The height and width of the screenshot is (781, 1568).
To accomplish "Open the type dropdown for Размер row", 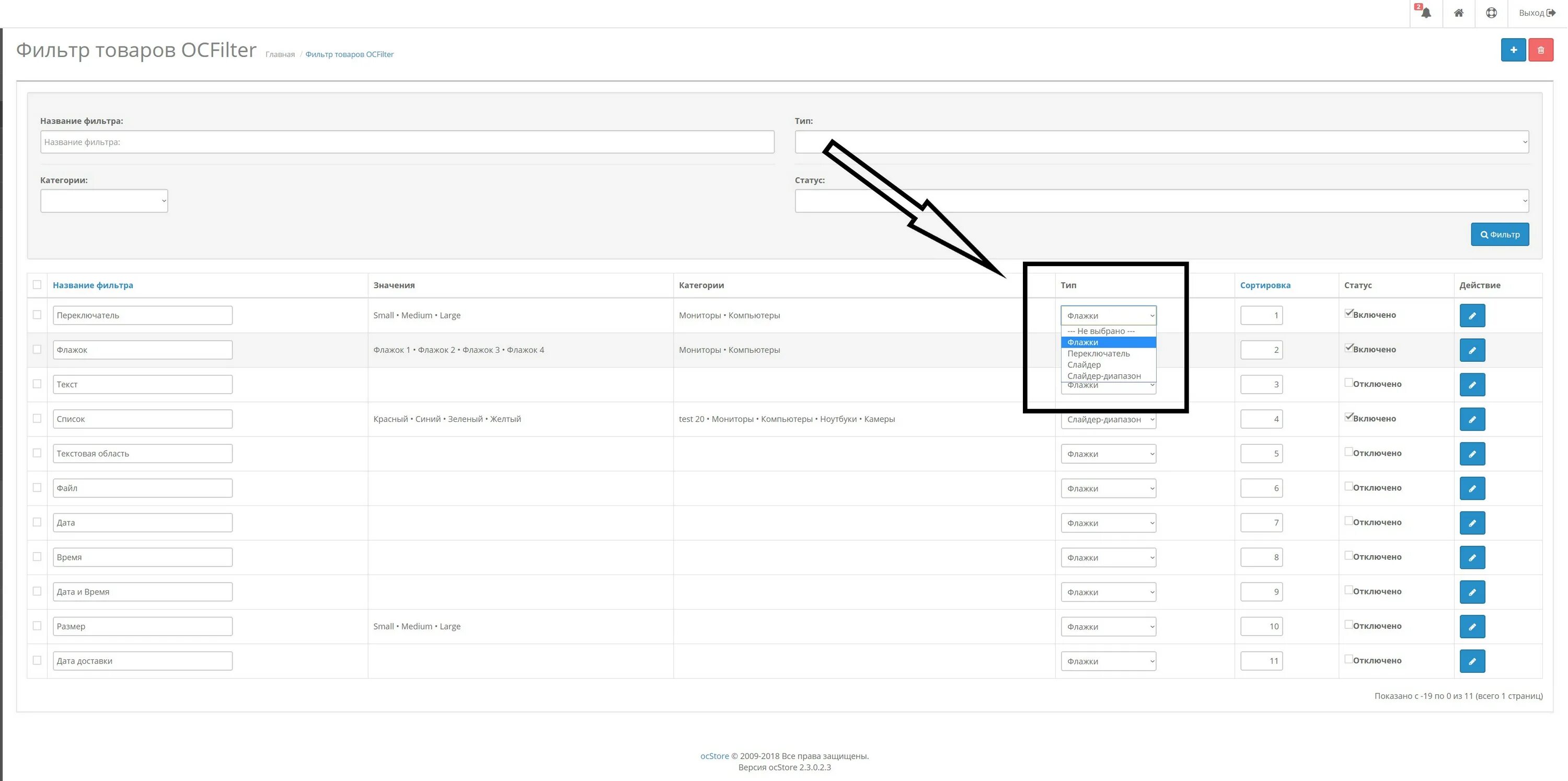I will coord(1108,626).
